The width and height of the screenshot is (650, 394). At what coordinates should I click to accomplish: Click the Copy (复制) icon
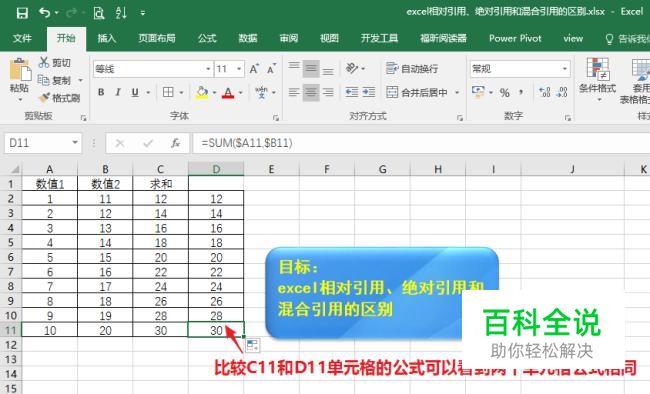pyautogui.click(x=44, y=80)
